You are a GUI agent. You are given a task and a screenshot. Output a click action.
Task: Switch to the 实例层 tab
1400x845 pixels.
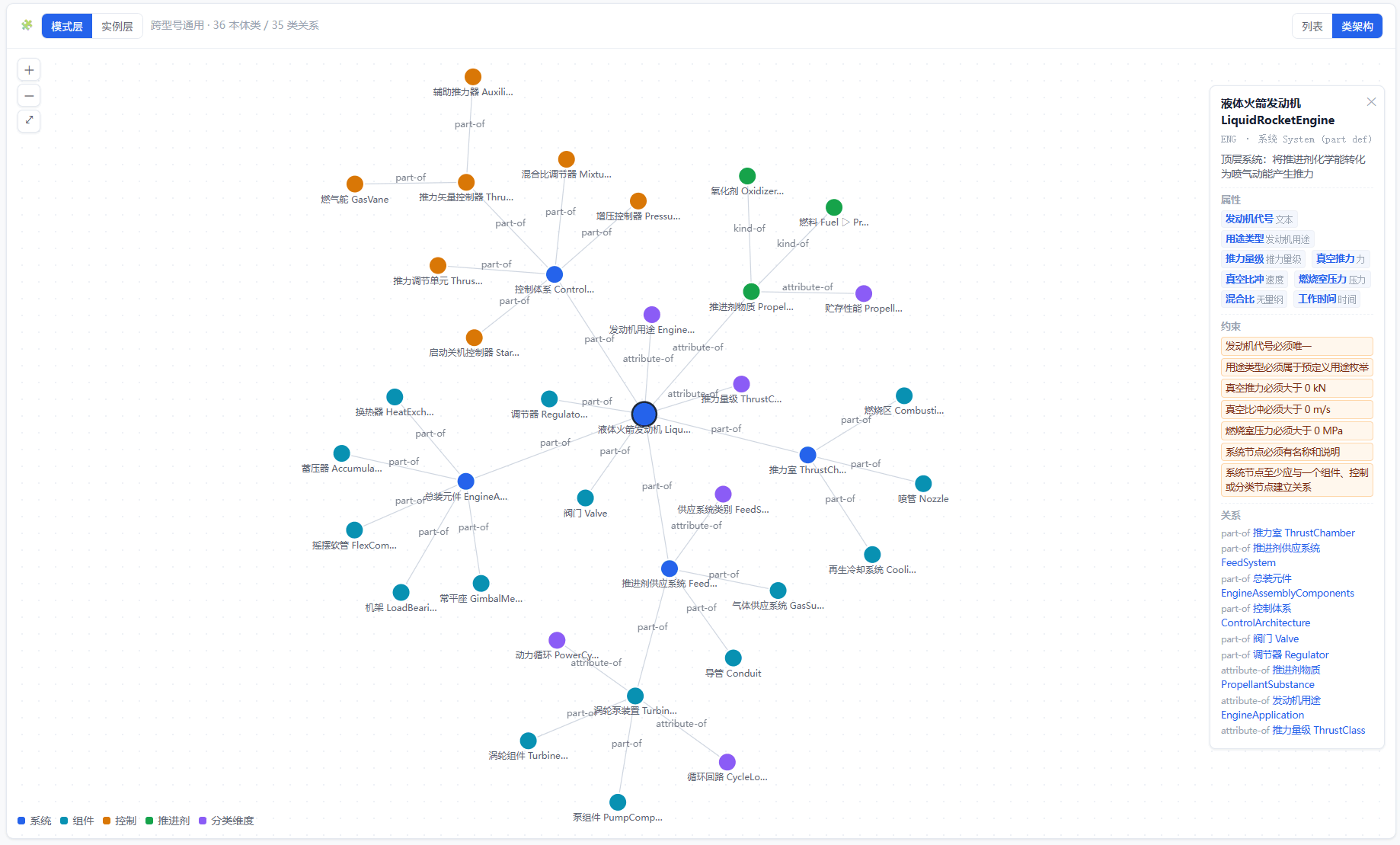point(117,26)
